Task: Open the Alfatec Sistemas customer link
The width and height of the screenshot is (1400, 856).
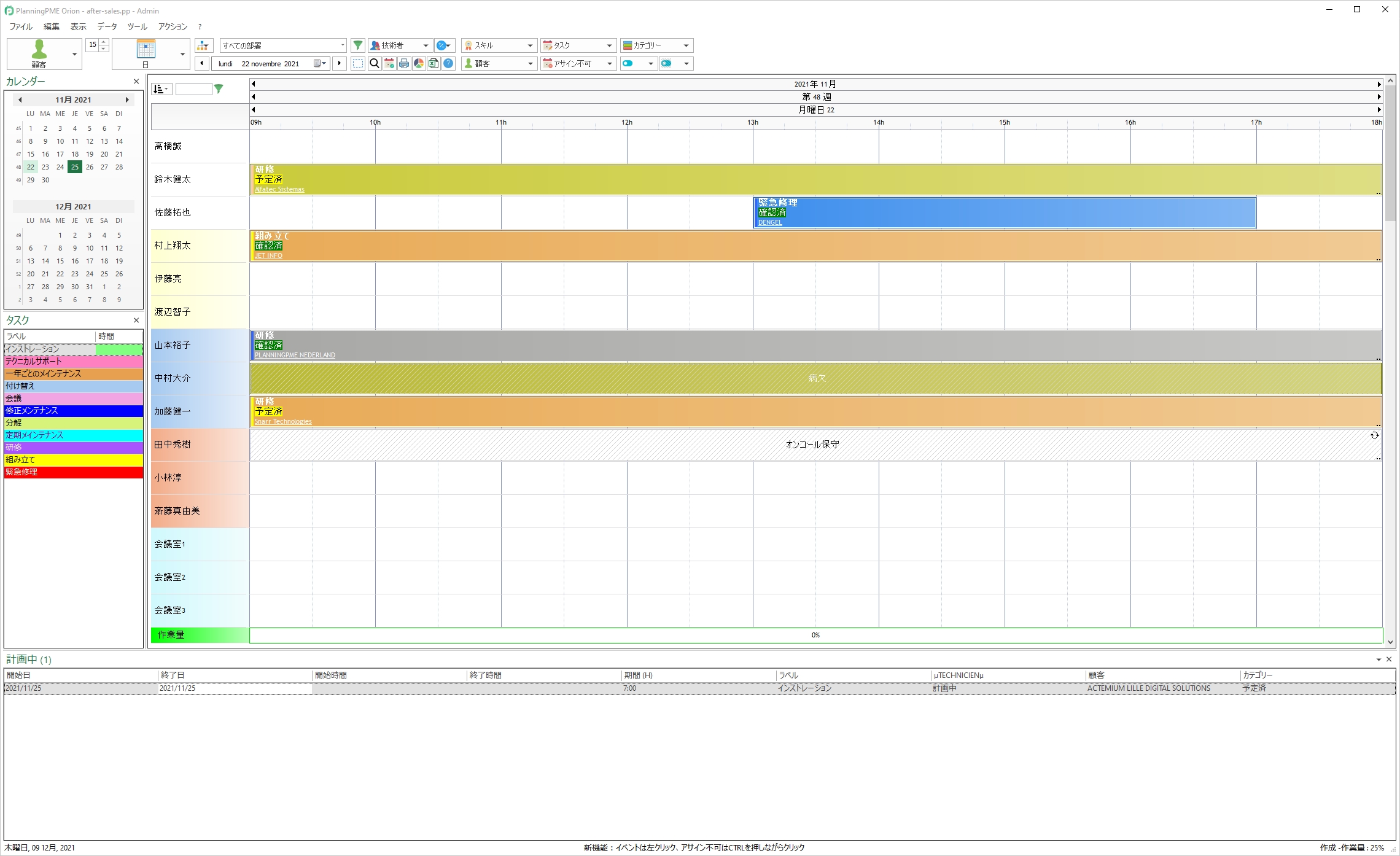Action: [x=279, y=189]
